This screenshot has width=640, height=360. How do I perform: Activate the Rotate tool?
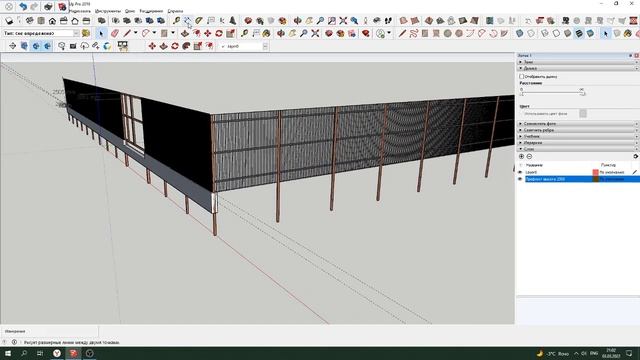(x=219, y=33)
